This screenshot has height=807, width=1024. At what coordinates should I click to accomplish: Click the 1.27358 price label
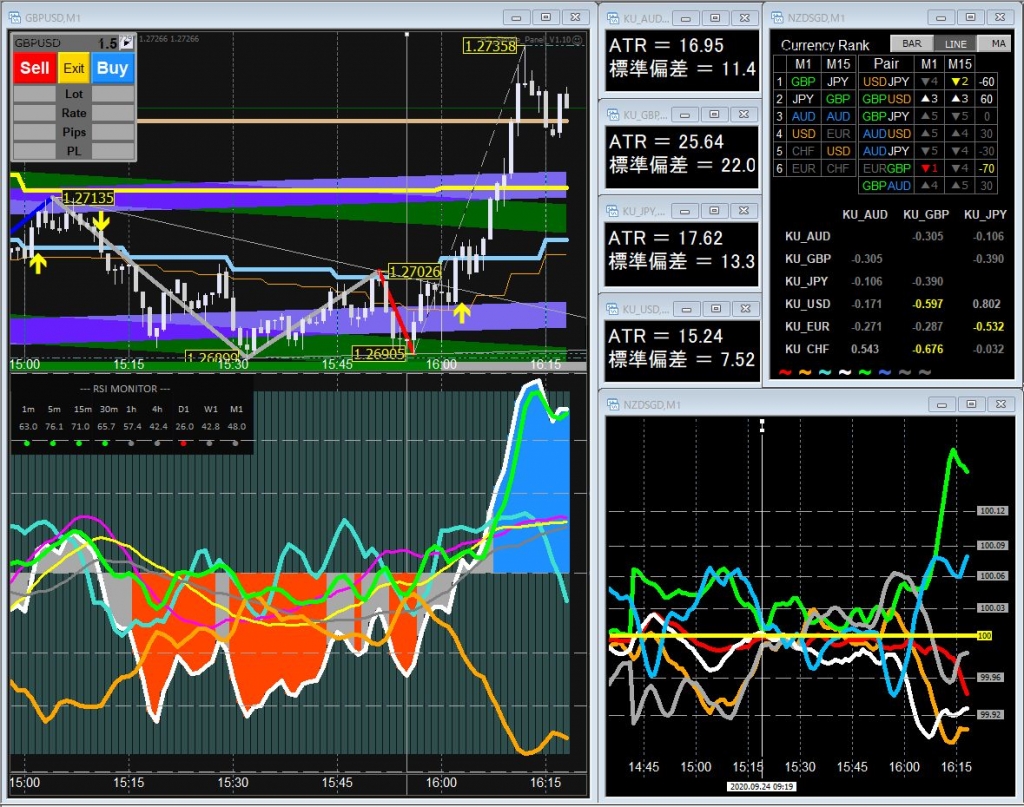(491, 45)
